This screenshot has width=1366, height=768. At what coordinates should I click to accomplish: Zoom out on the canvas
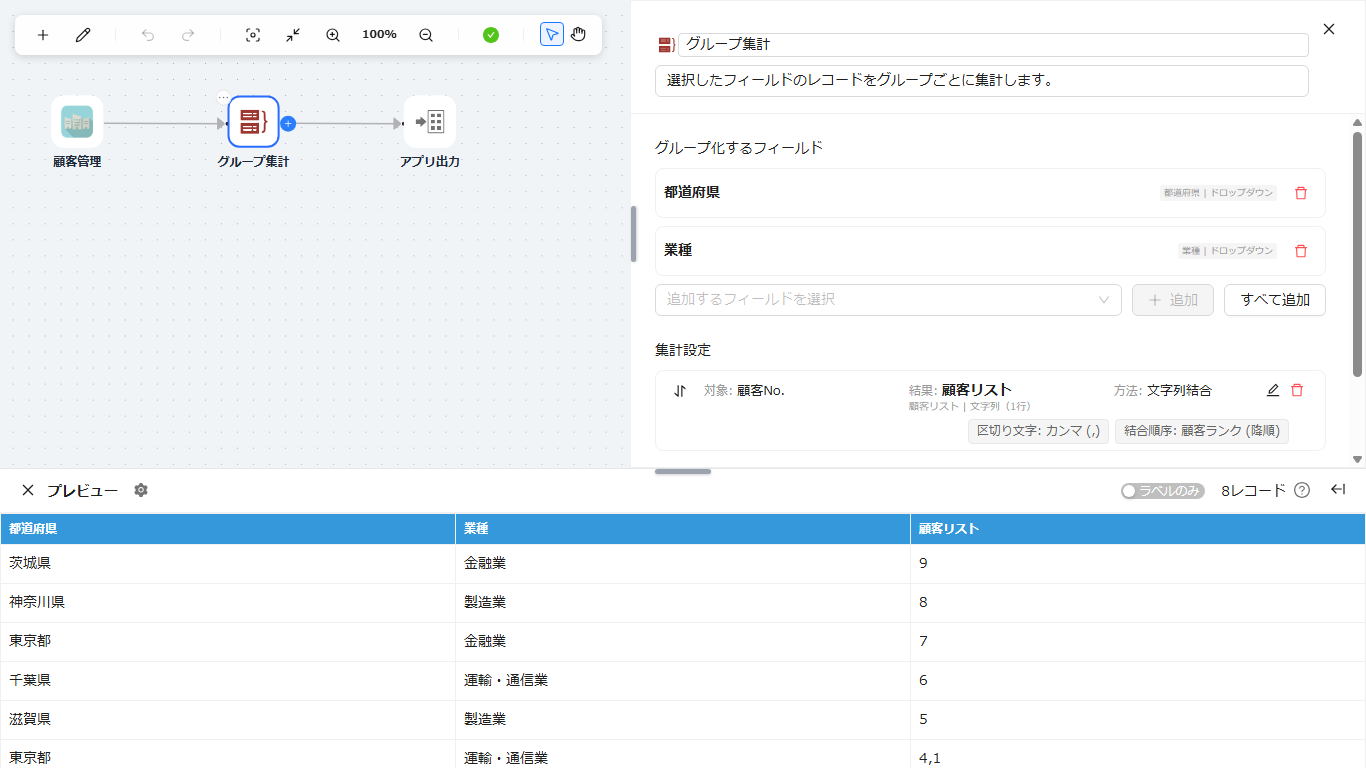click(x=426, y=35)
